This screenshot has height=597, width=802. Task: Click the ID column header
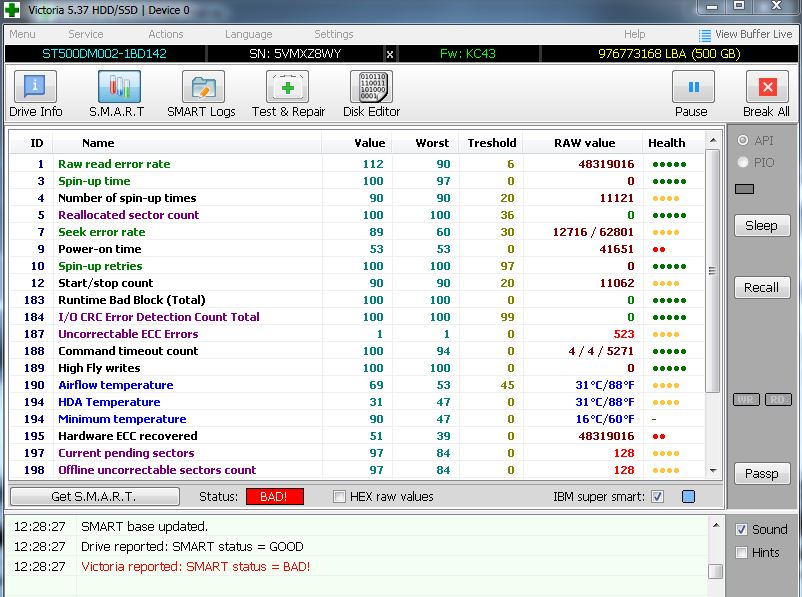pos(36,143)
